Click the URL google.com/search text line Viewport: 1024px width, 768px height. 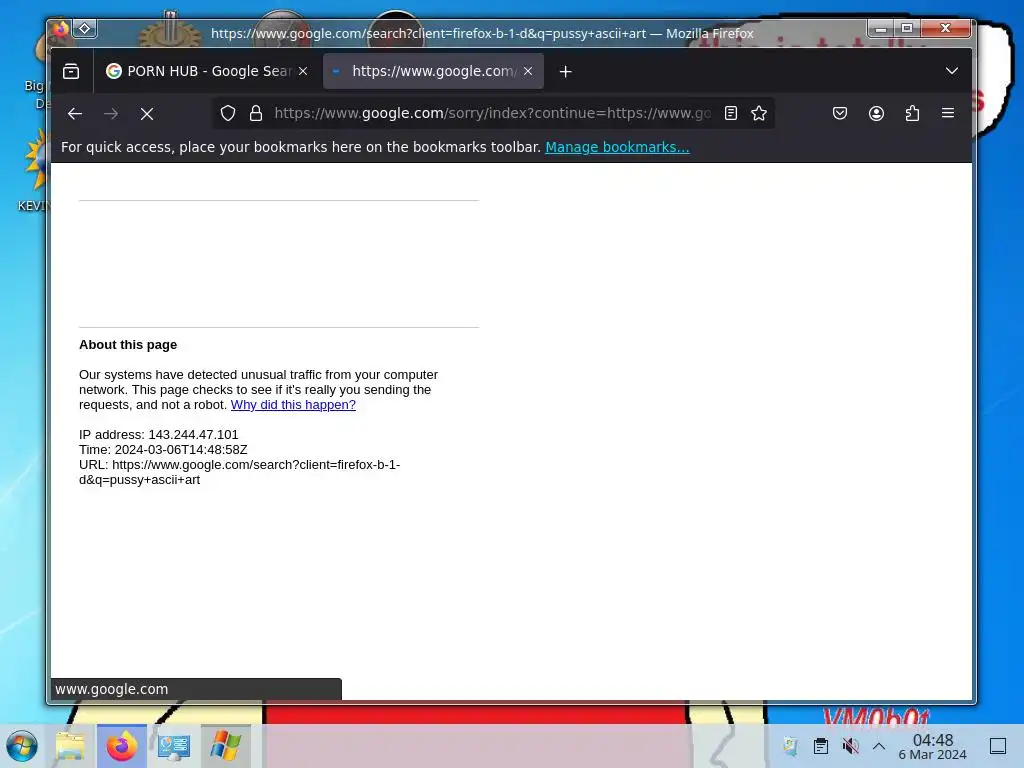click(x=240, y=472)
